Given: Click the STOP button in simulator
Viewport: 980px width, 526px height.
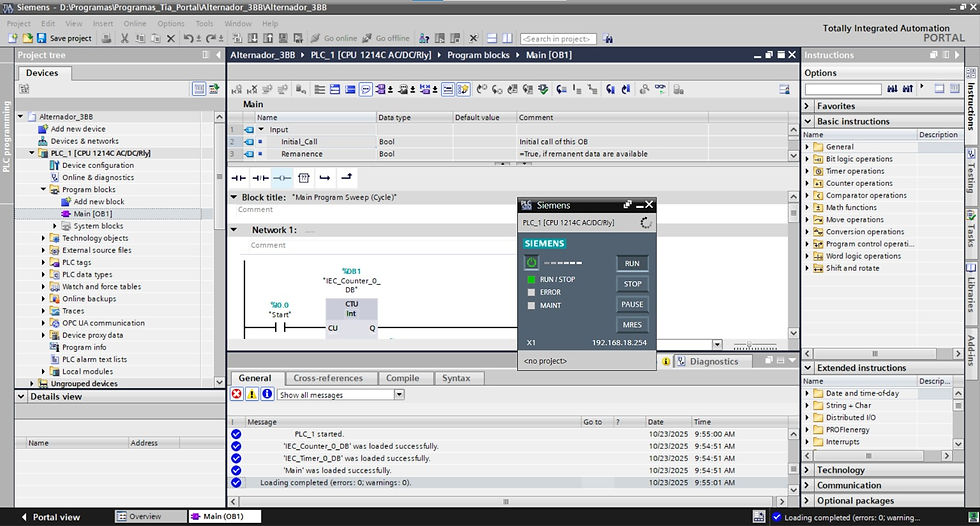Looking at the screenshot, I should coord(632,284).
